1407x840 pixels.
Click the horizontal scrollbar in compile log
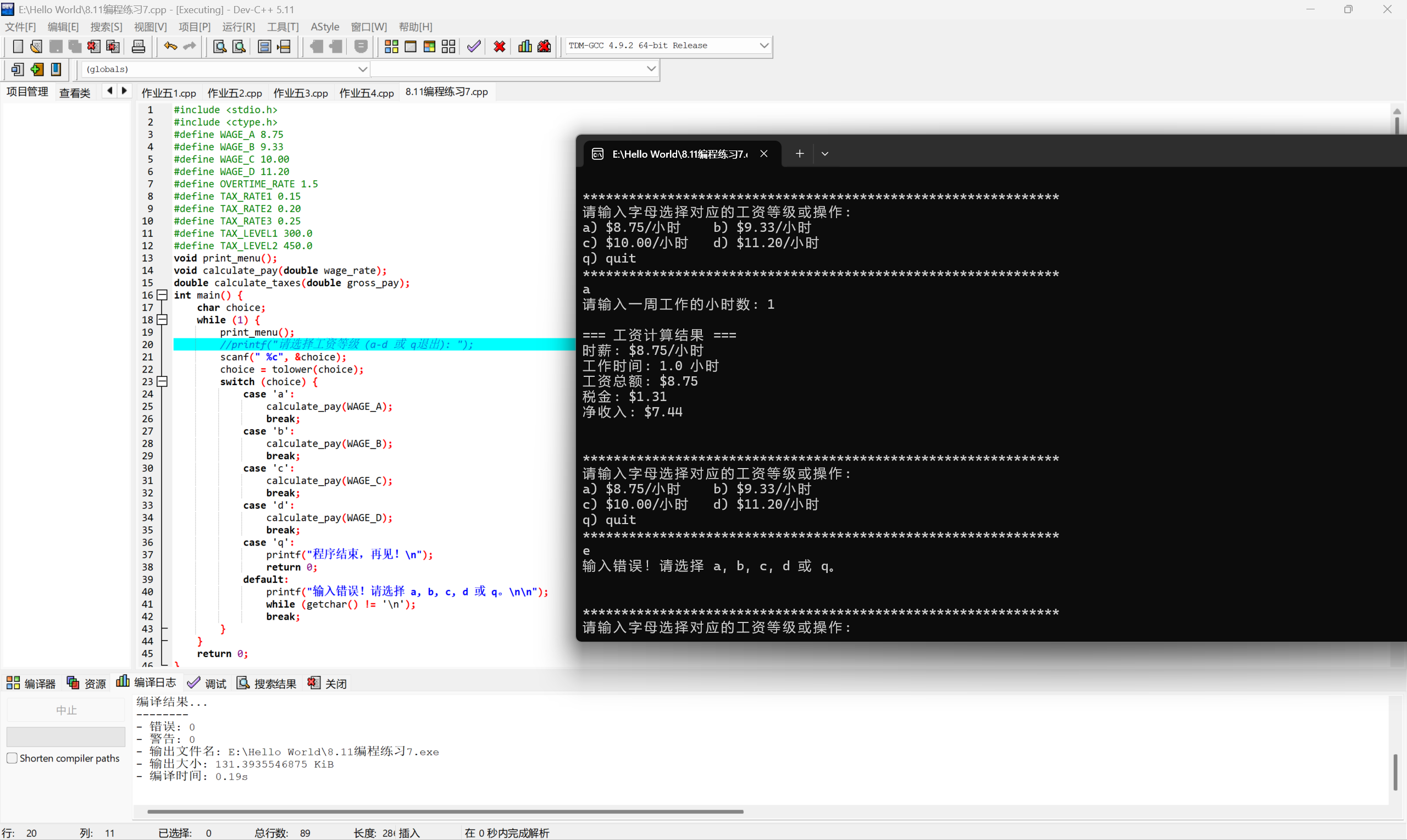(445, 811)
